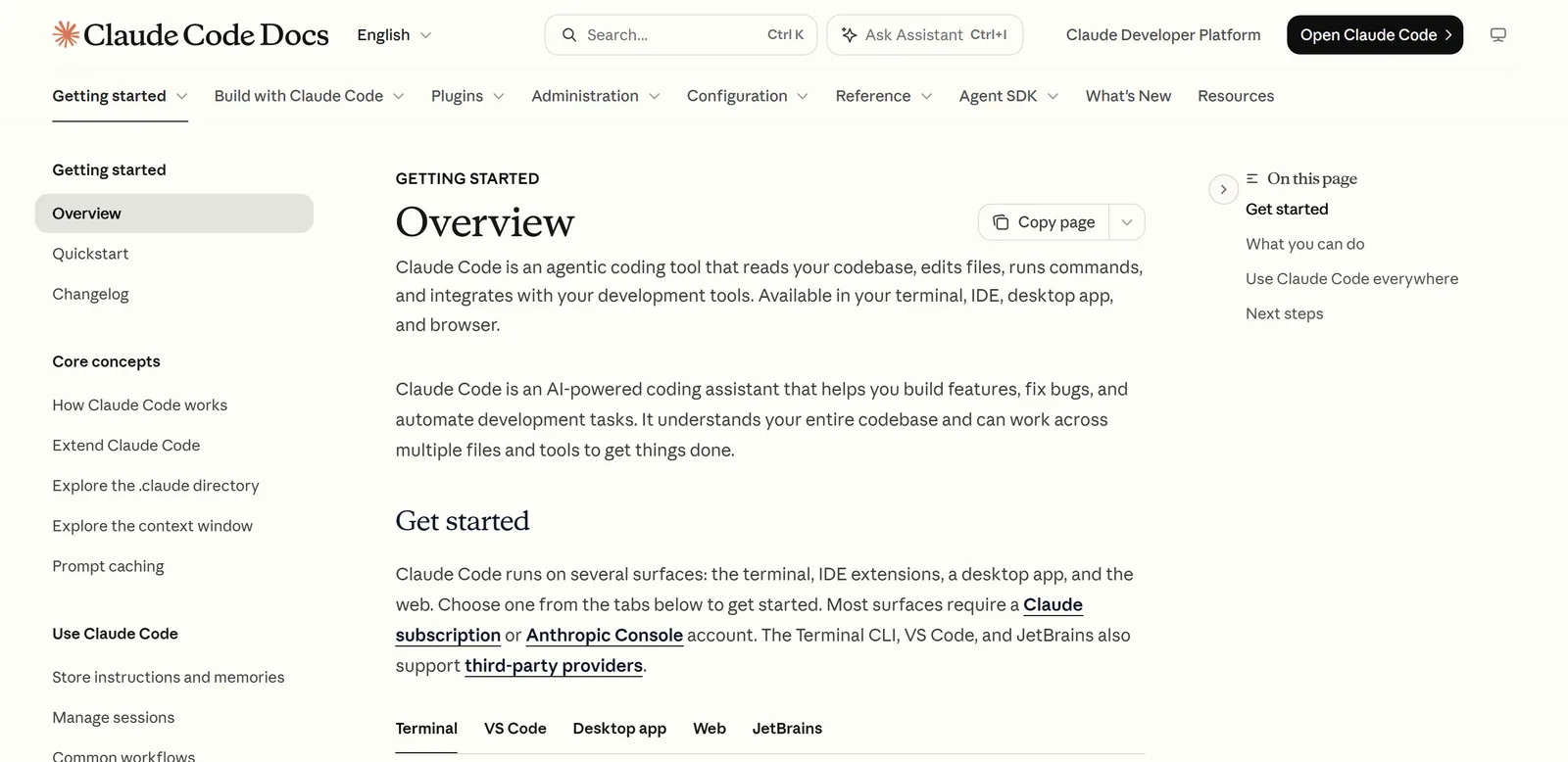Collapse the On this page sidebar arrow

point(1223,189)
